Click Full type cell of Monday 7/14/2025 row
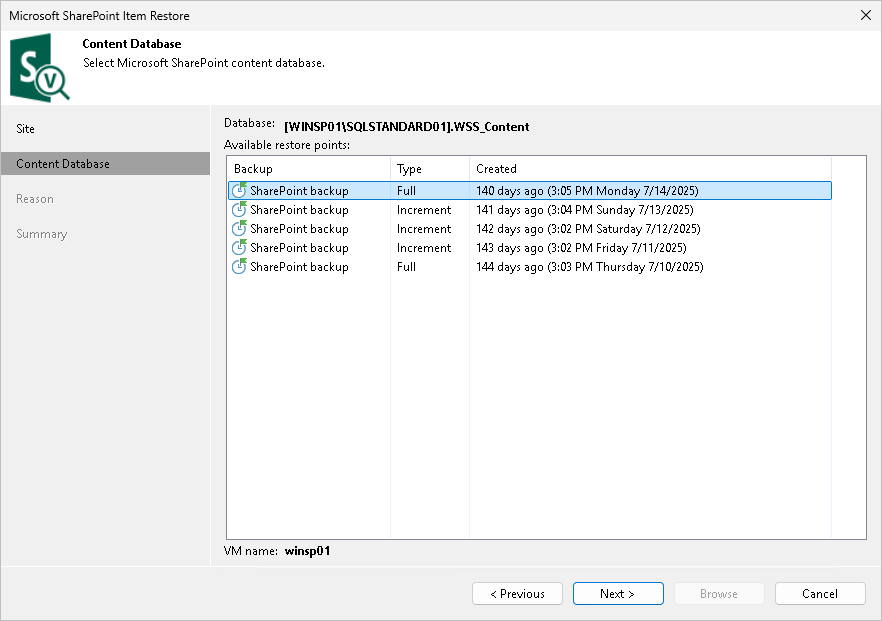This screenshot has width=882, height=621. point(406,191)
